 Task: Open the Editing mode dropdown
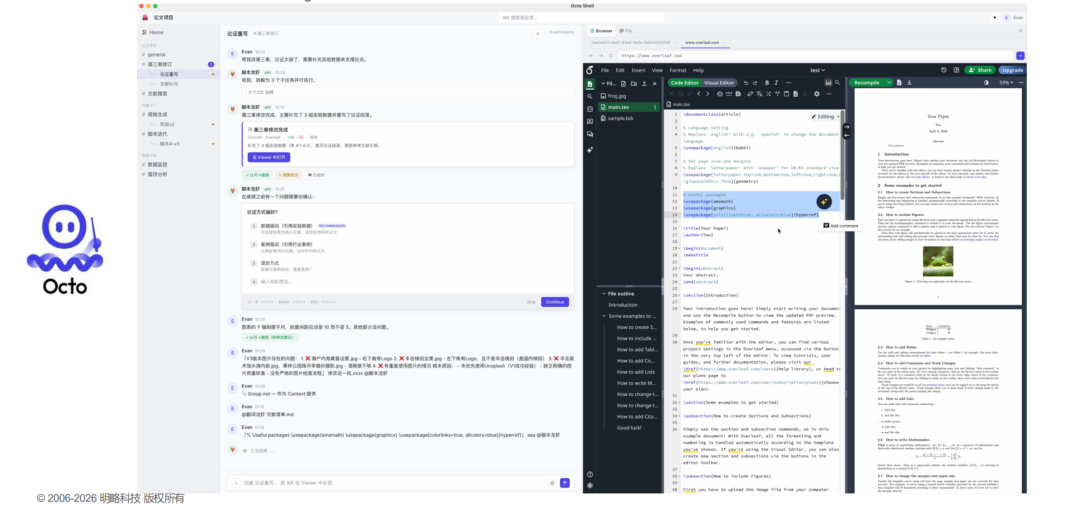tap(825, 116)
